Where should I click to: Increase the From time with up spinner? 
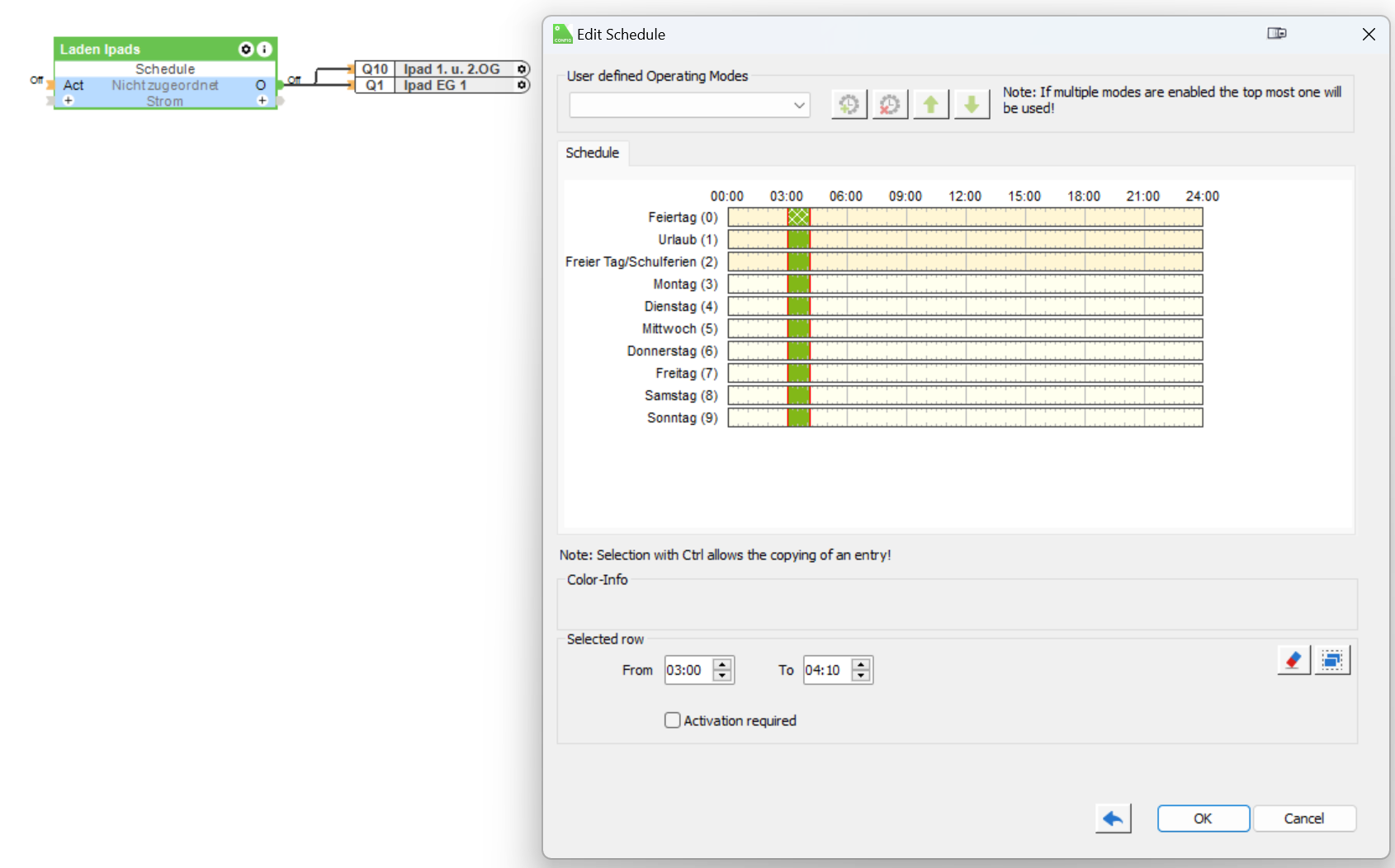pos(722,664)
